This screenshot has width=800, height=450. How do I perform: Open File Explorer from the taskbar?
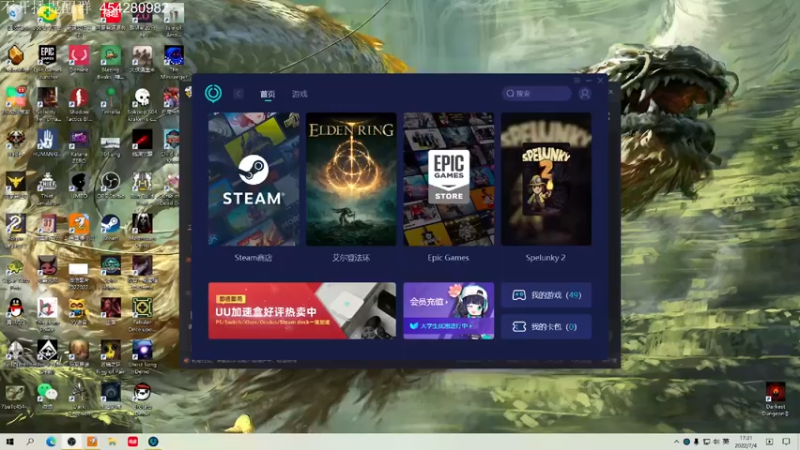coord(112,442)
